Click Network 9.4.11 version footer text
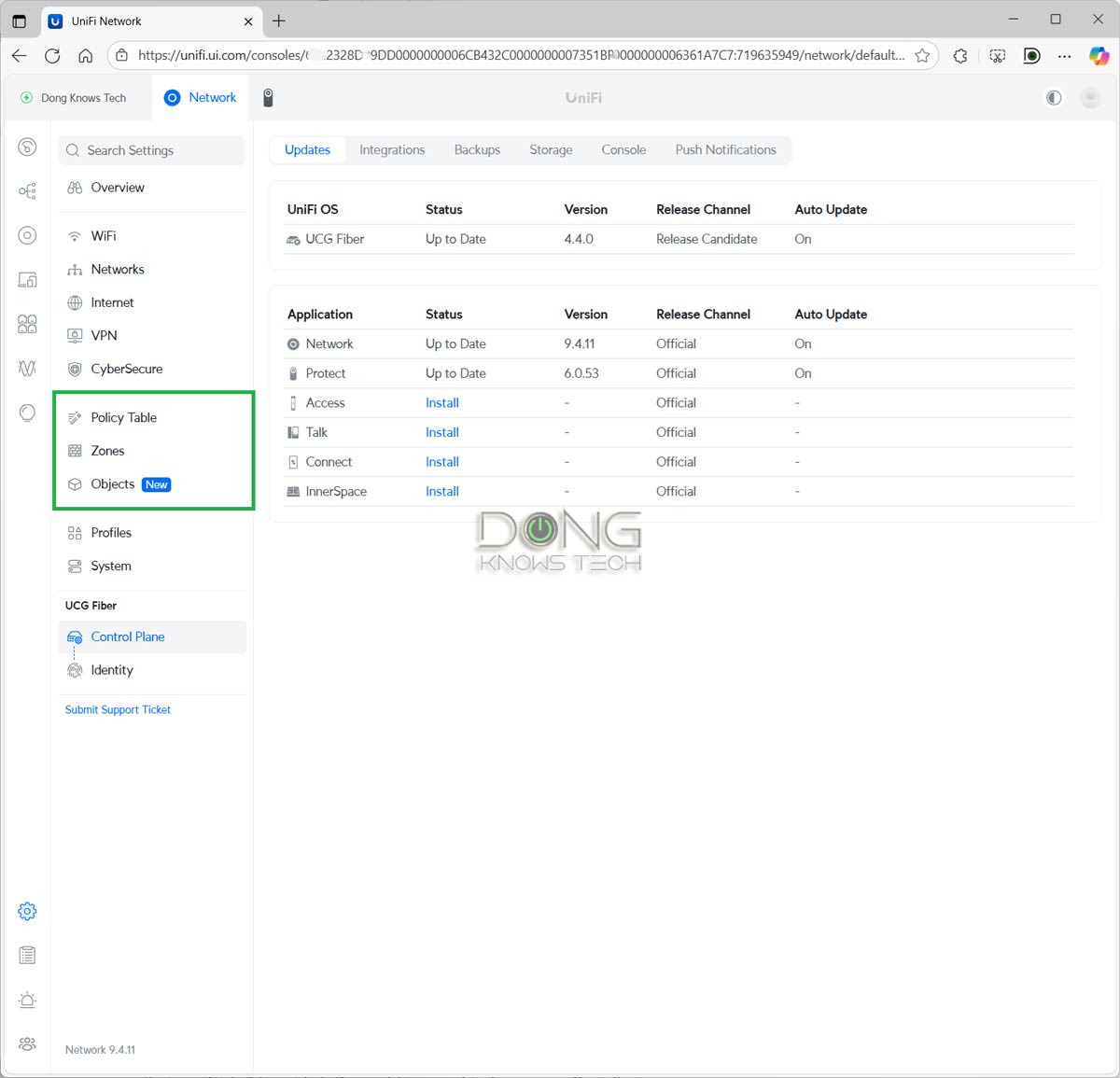Viewport: 1120px width, 1078px height. (x=100, y=1050)
